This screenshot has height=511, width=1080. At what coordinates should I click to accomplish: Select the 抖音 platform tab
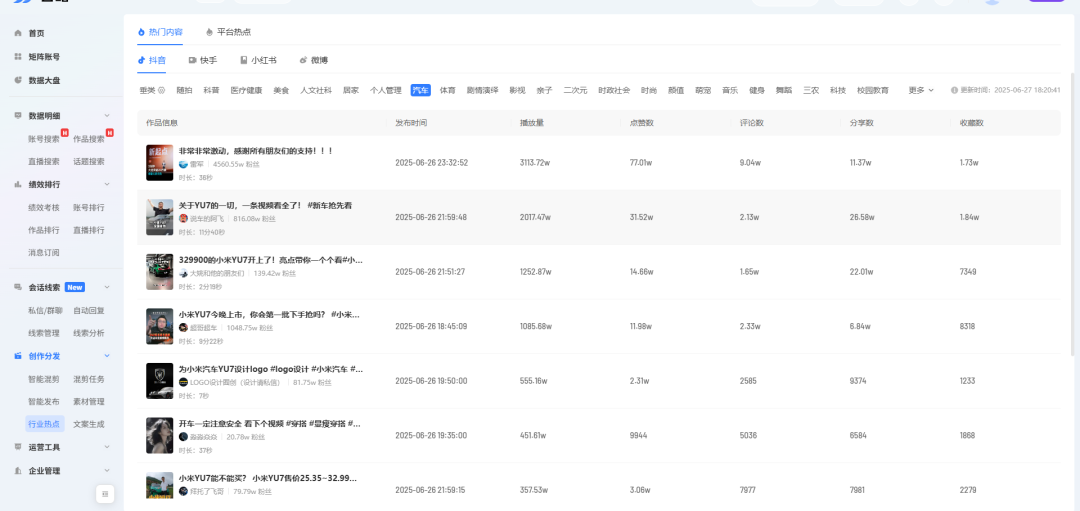(152, 60)
